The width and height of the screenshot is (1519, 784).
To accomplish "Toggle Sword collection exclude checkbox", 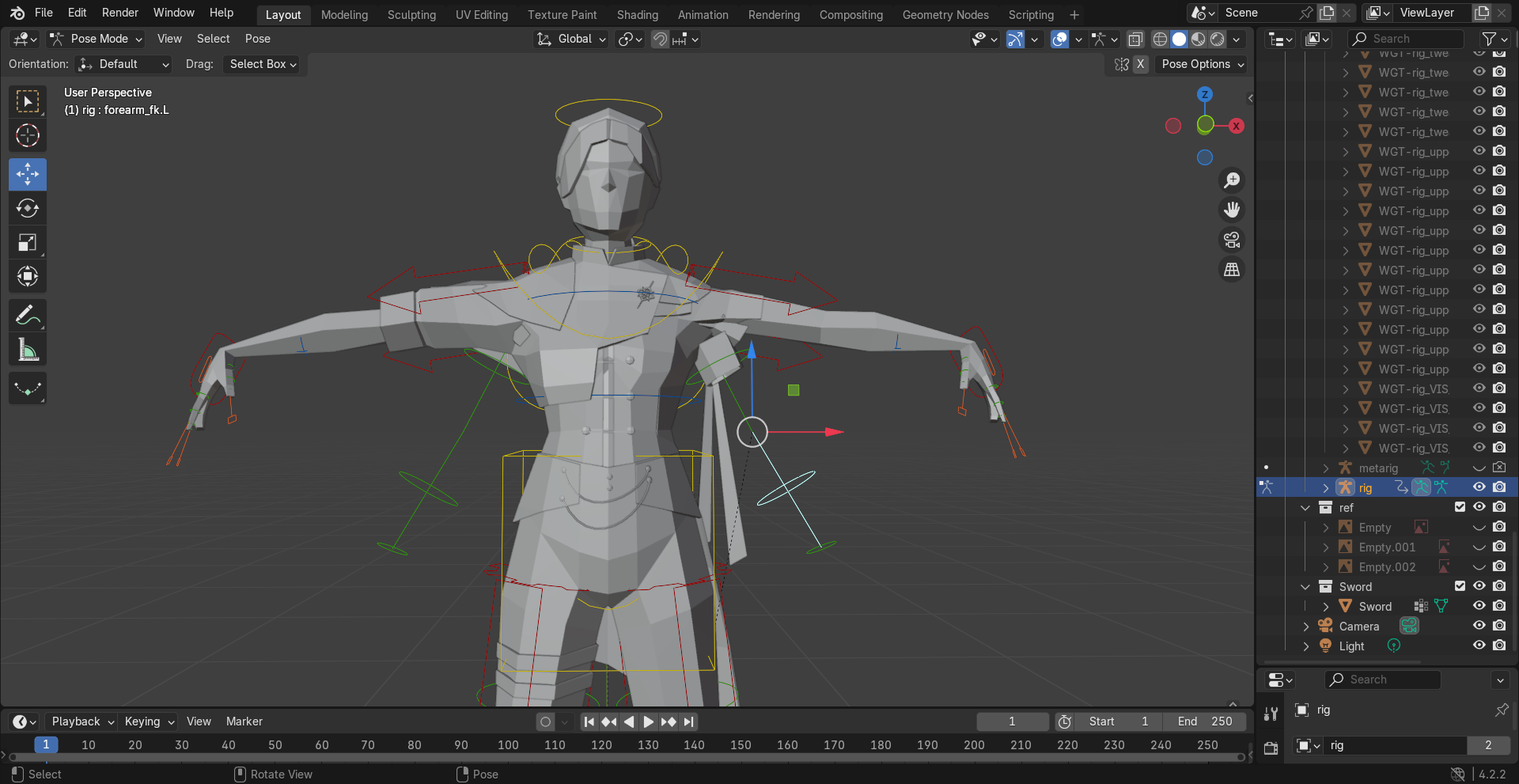I will tap(1460, 586).
